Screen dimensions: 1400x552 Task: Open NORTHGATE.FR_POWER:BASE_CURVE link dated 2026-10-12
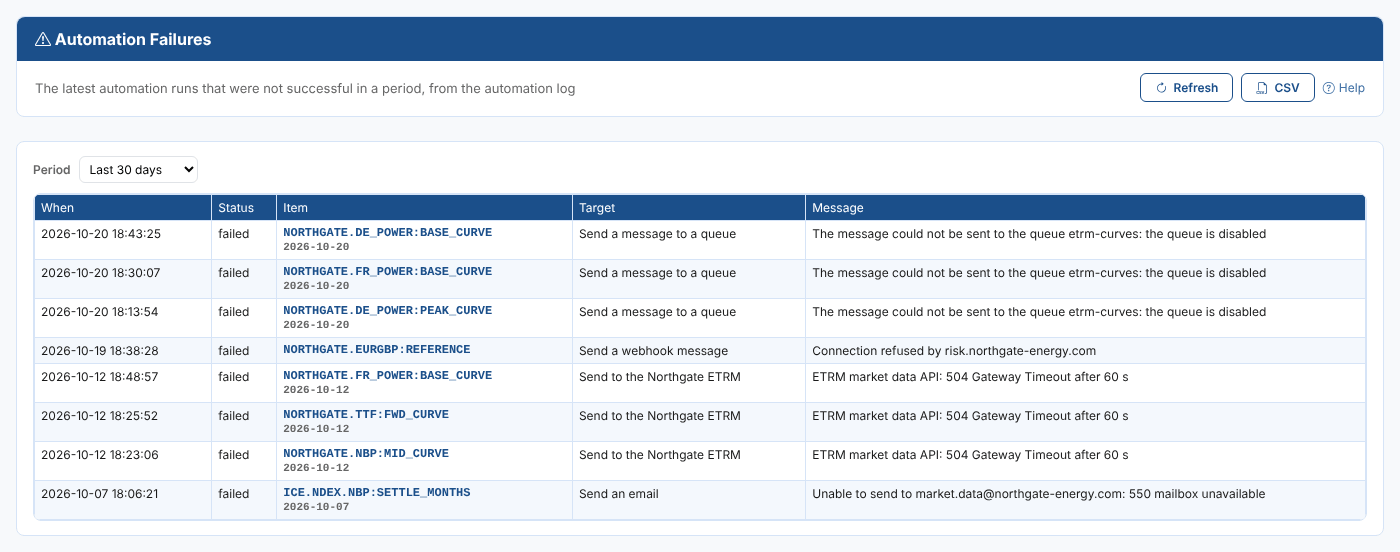coord(387,375)
